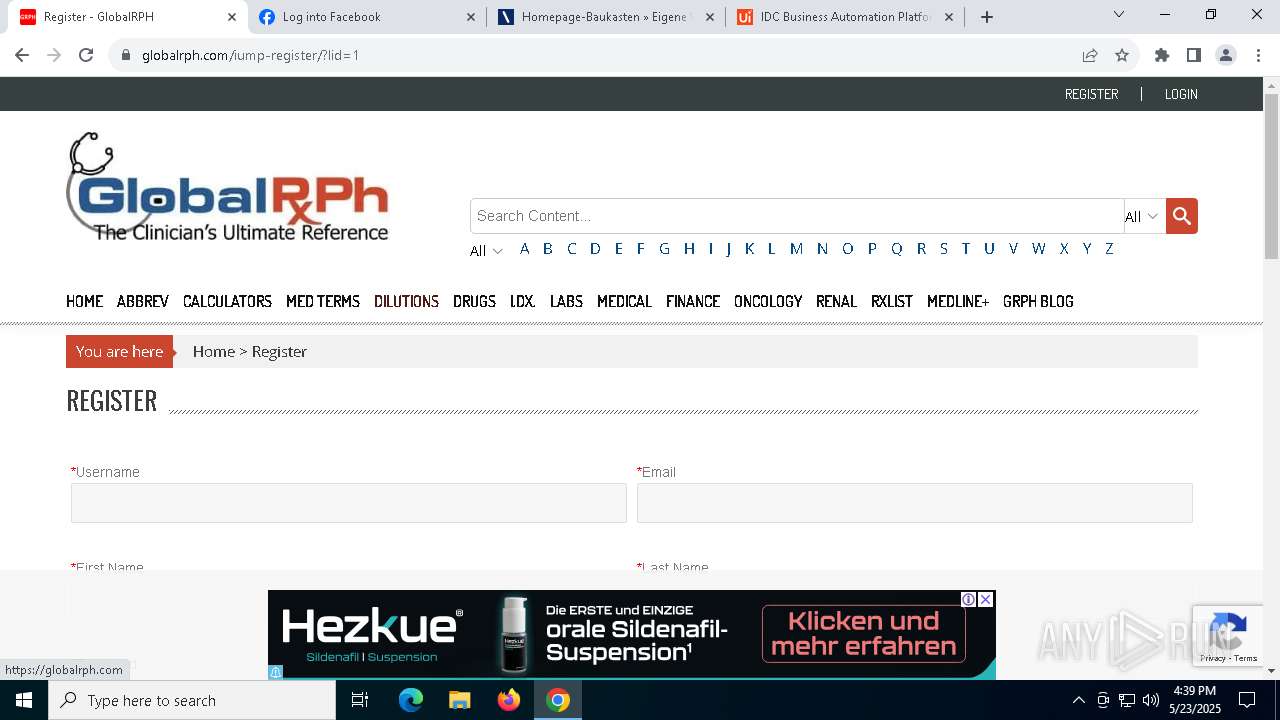Image resolution: width=1280 pixels, height=720 pixels.
Task: Close the Log into Facebook tab
Action: 471,17
